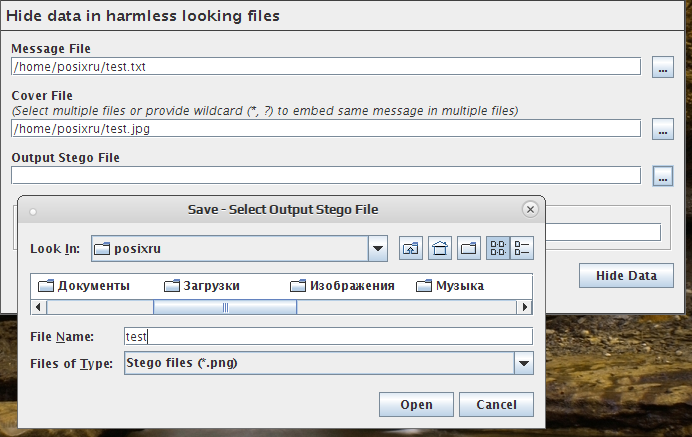
Task: Click the horizontal scrollbar thumb
Action: click(225, 307)
